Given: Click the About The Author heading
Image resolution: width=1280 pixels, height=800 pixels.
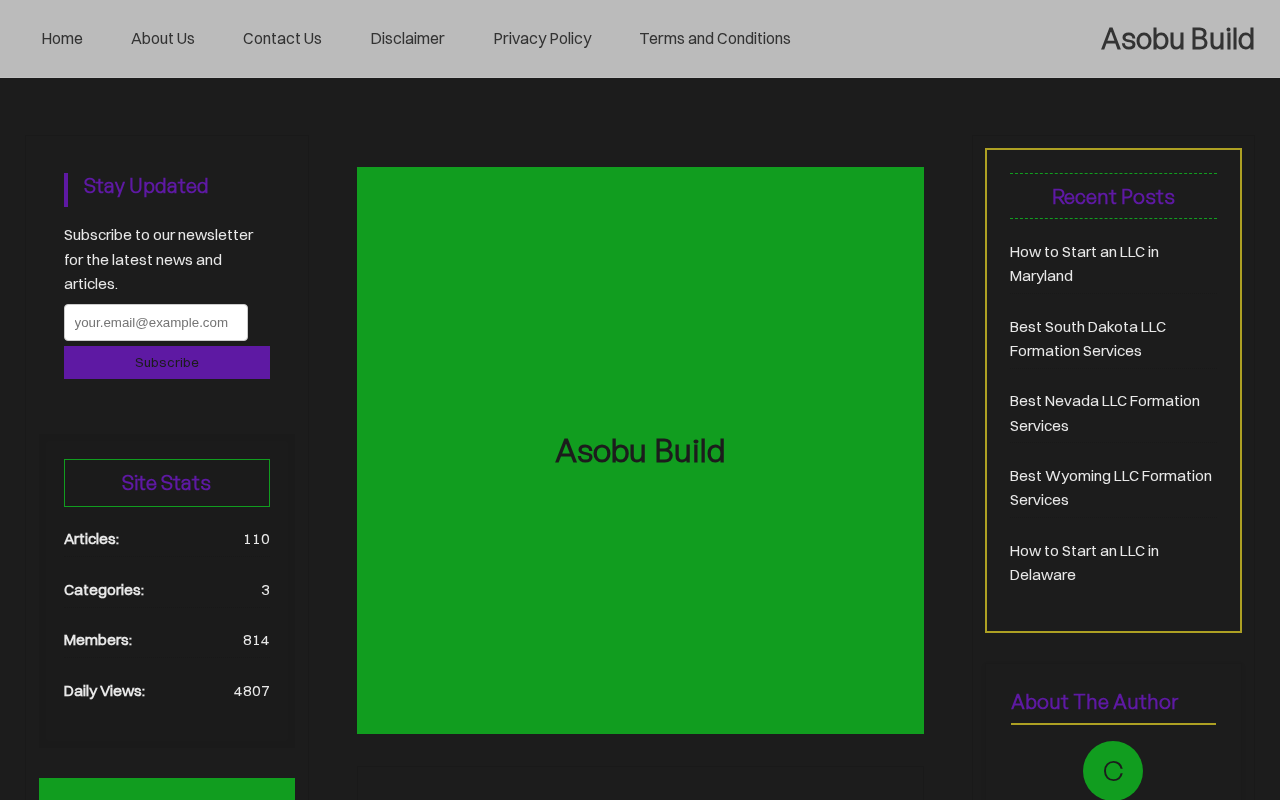Looking at the screenshot, I should [x=1094, y=702].
